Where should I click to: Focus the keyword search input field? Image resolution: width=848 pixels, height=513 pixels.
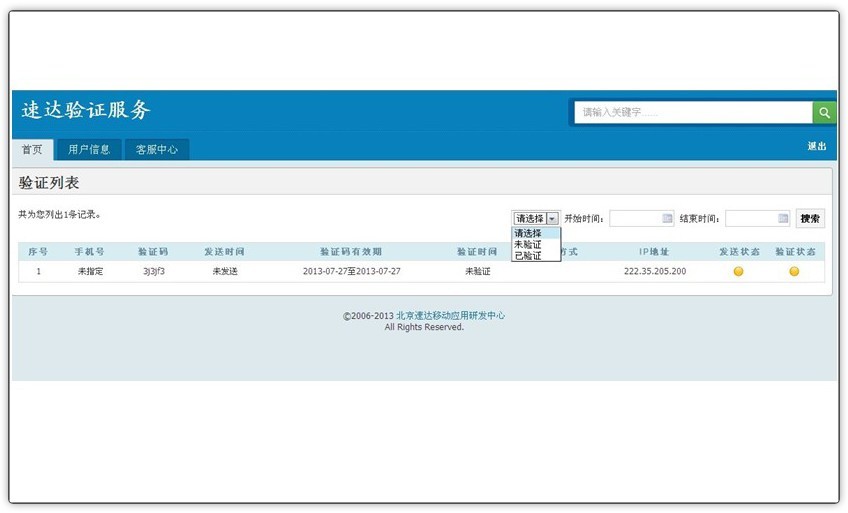point(692,112)
